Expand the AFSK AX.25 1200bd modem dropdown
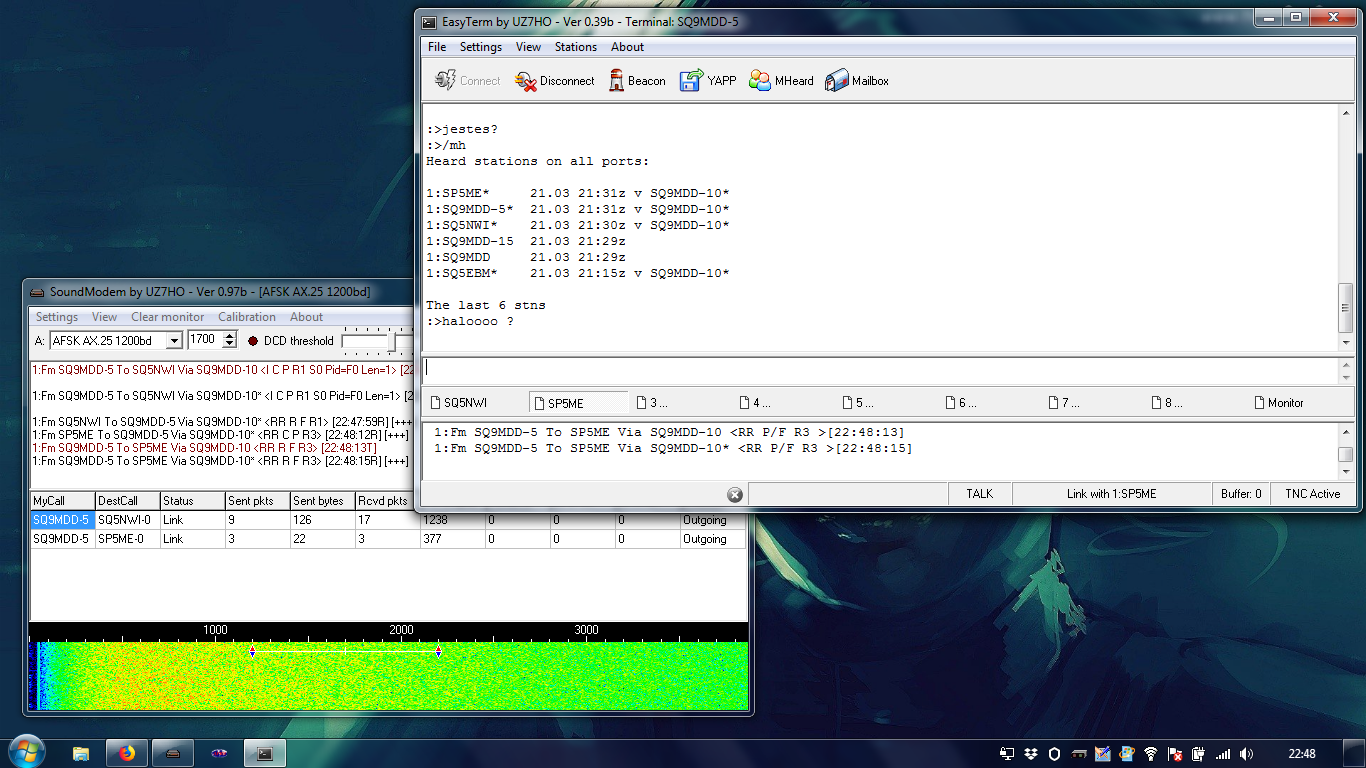The height and width of the screenshot is (768, 1366). (174, 341)
